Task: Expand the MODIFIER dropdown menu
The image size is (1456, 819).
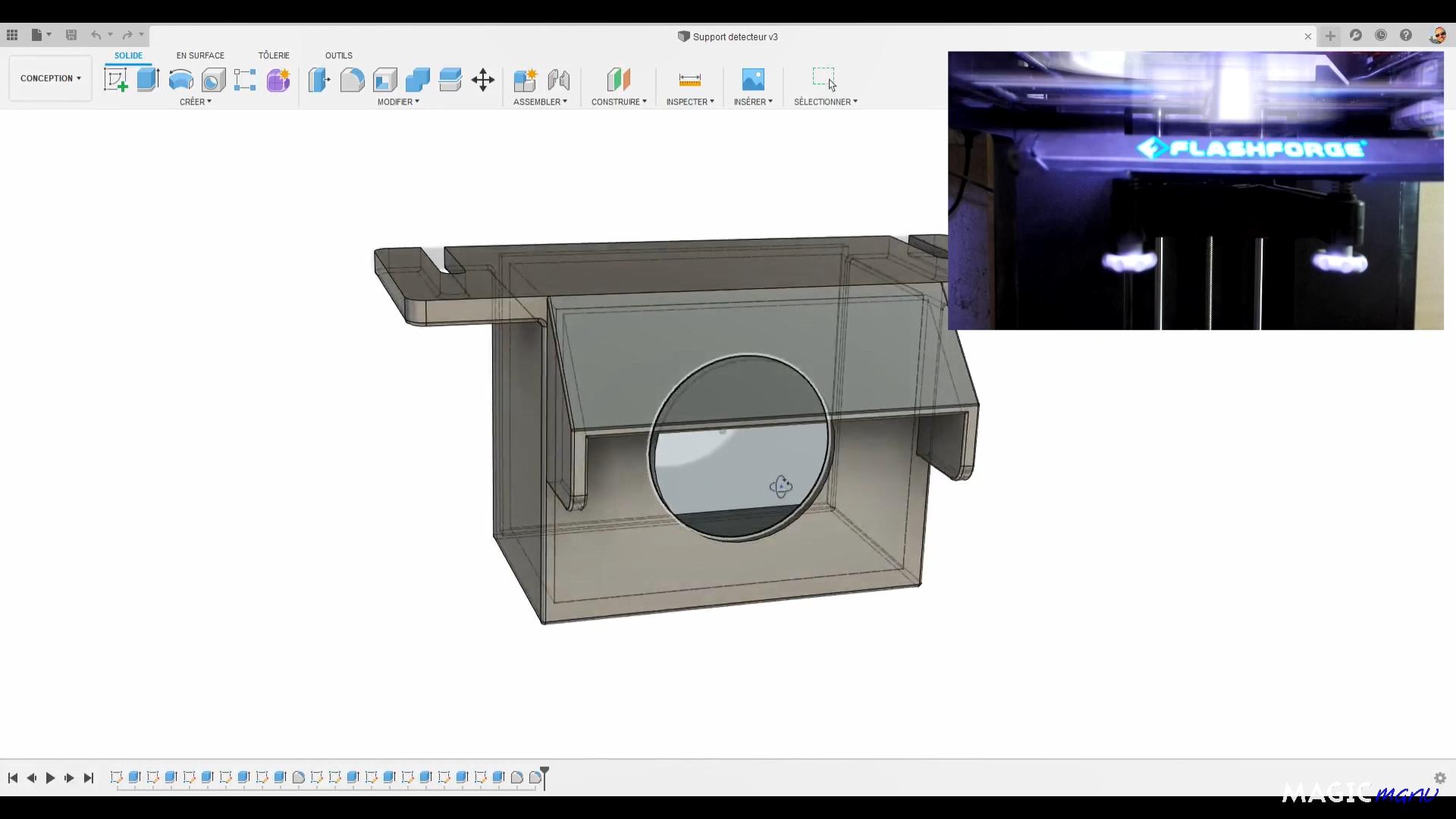Action: tap(398, 102)
